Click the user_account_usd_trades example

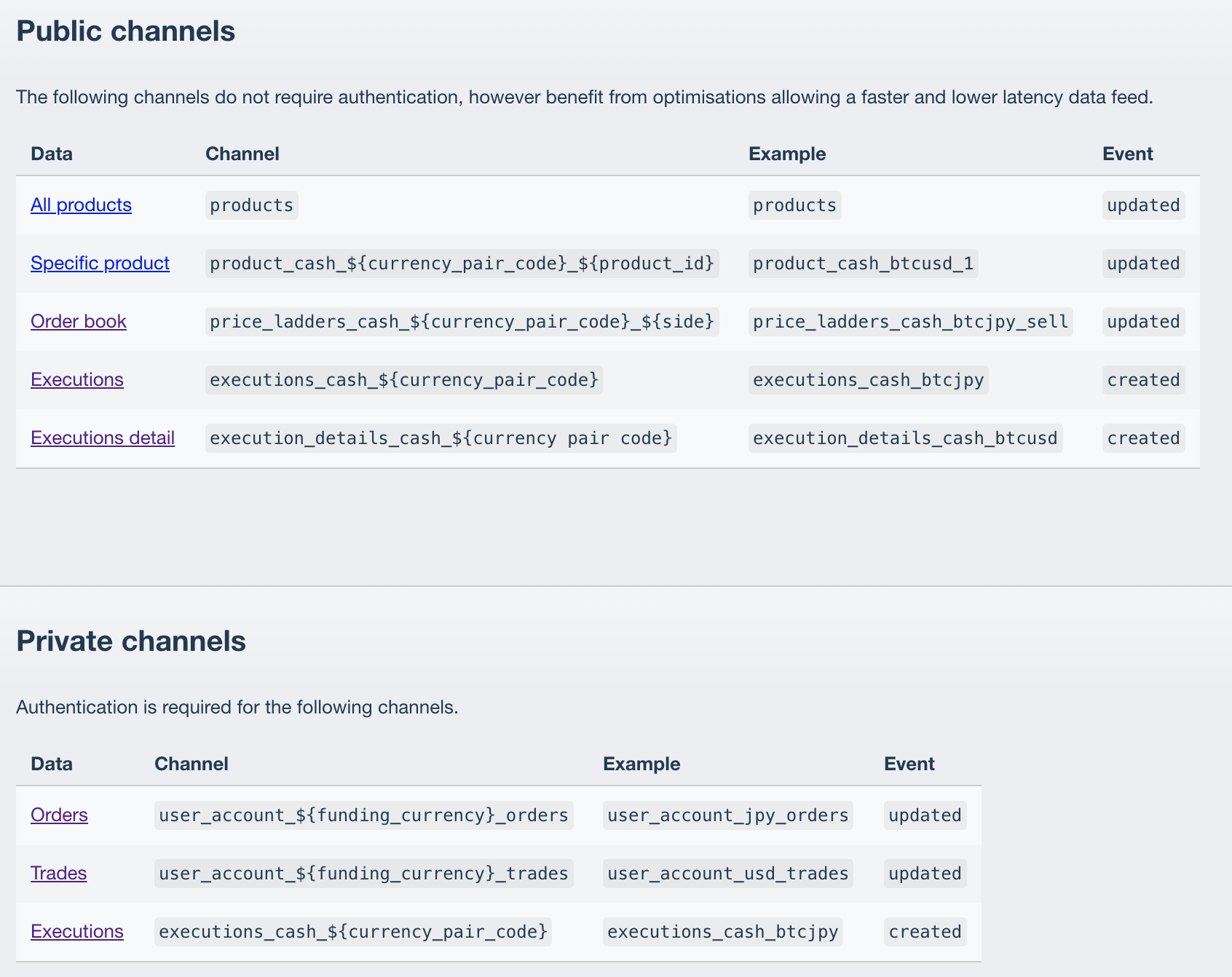pyautogui.click(x=728, y=874)
